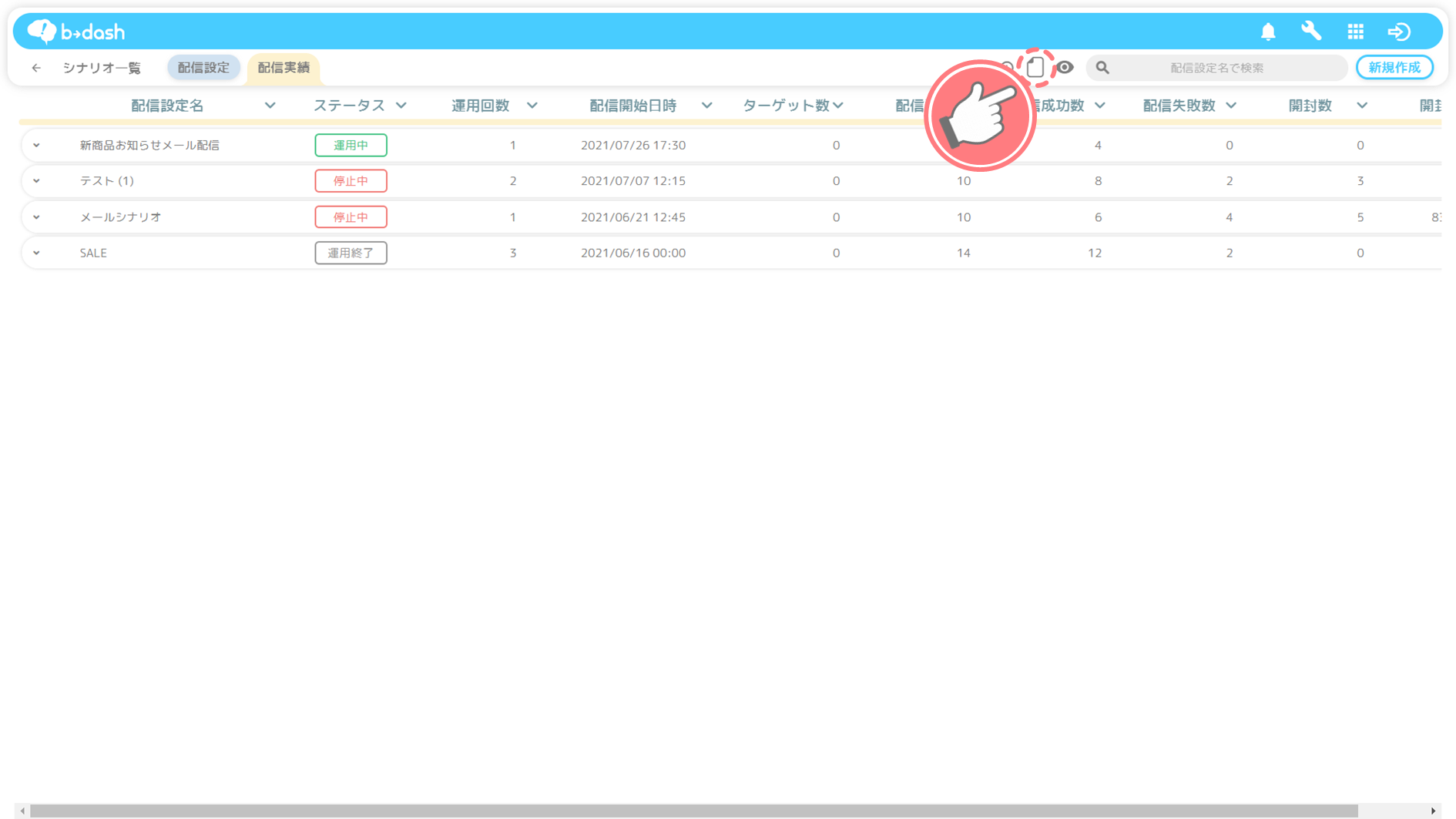Click the logout arrow icon
This screenshot has height=819, width=1456.
[x=1399, y=32]
